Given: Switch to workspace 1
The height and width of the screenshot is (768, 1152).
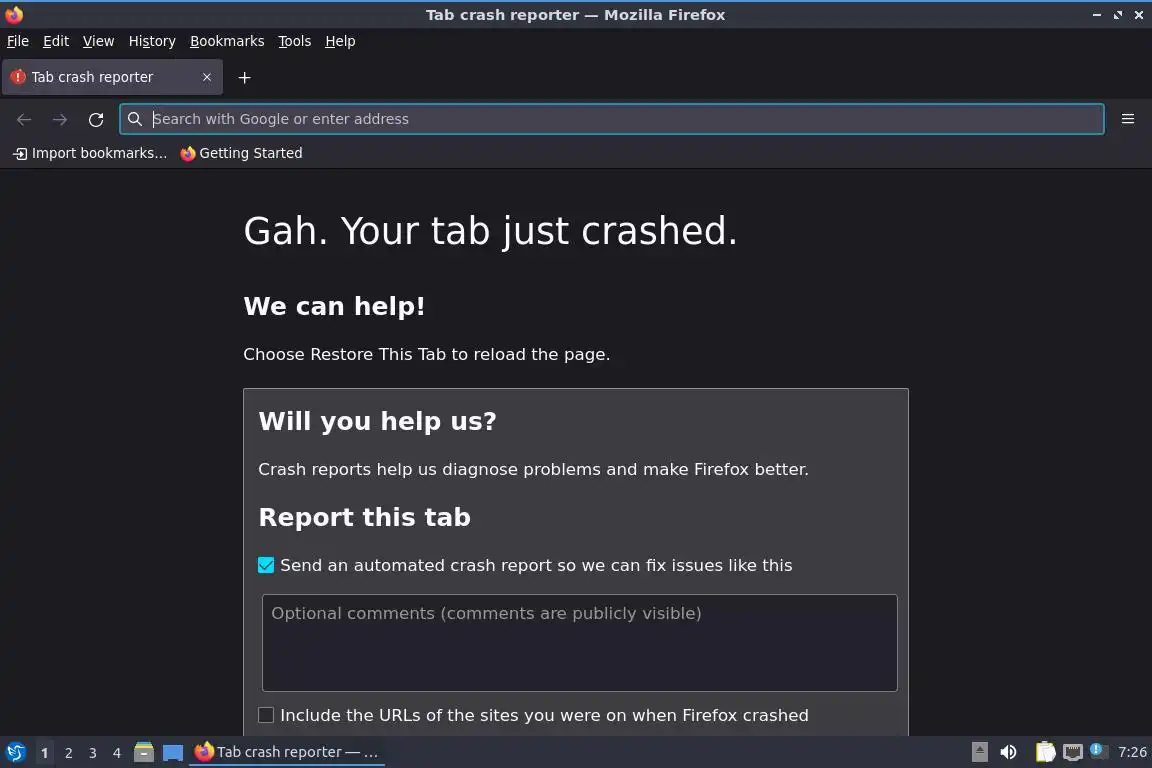Looking at the screenshot, I should pos(45,753).
